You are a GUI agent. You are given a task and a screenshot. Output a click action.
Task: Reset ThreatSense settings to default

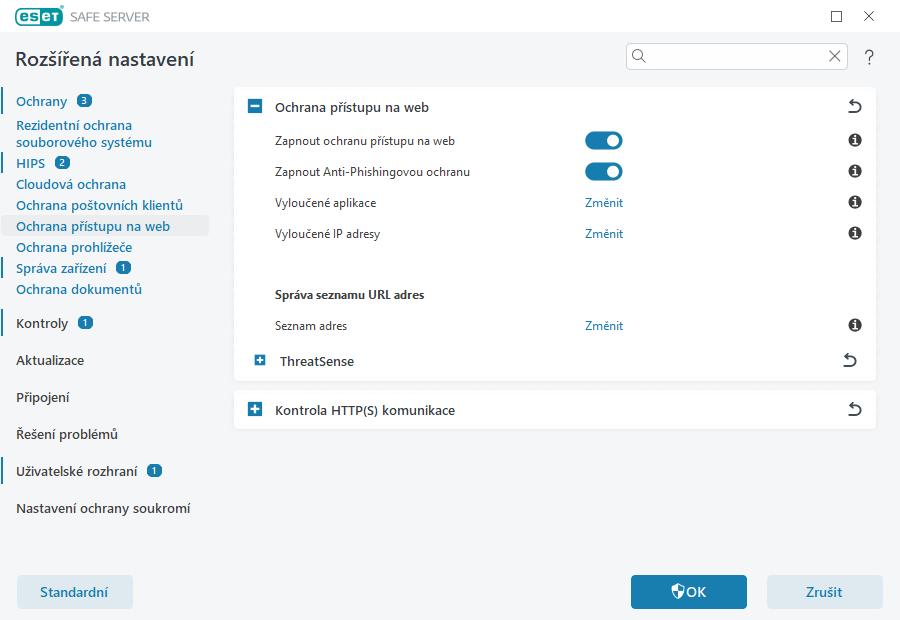coord(850,360)
